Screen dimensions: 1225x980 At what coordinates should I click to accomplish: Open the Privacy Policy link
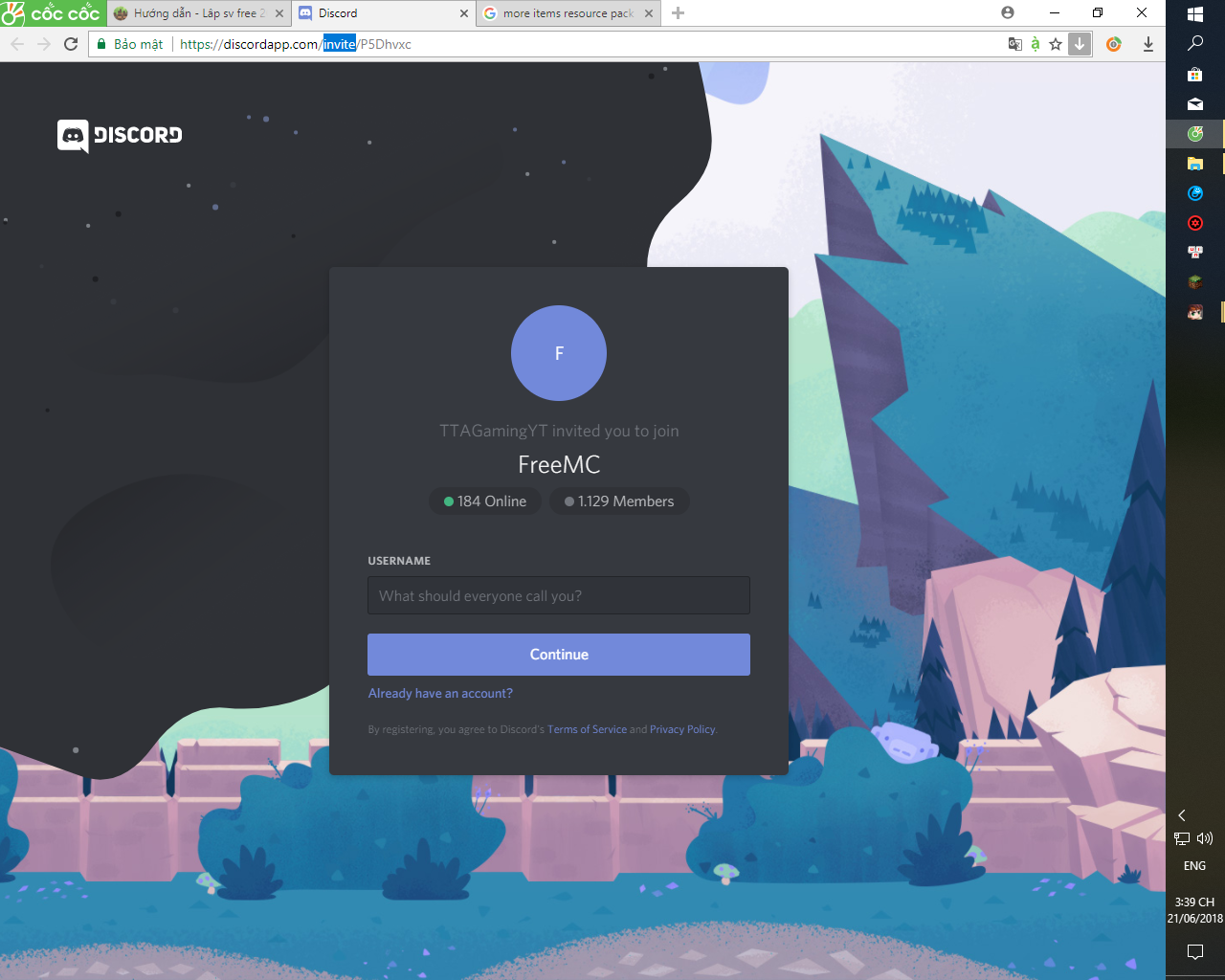[x=682, y=729]
